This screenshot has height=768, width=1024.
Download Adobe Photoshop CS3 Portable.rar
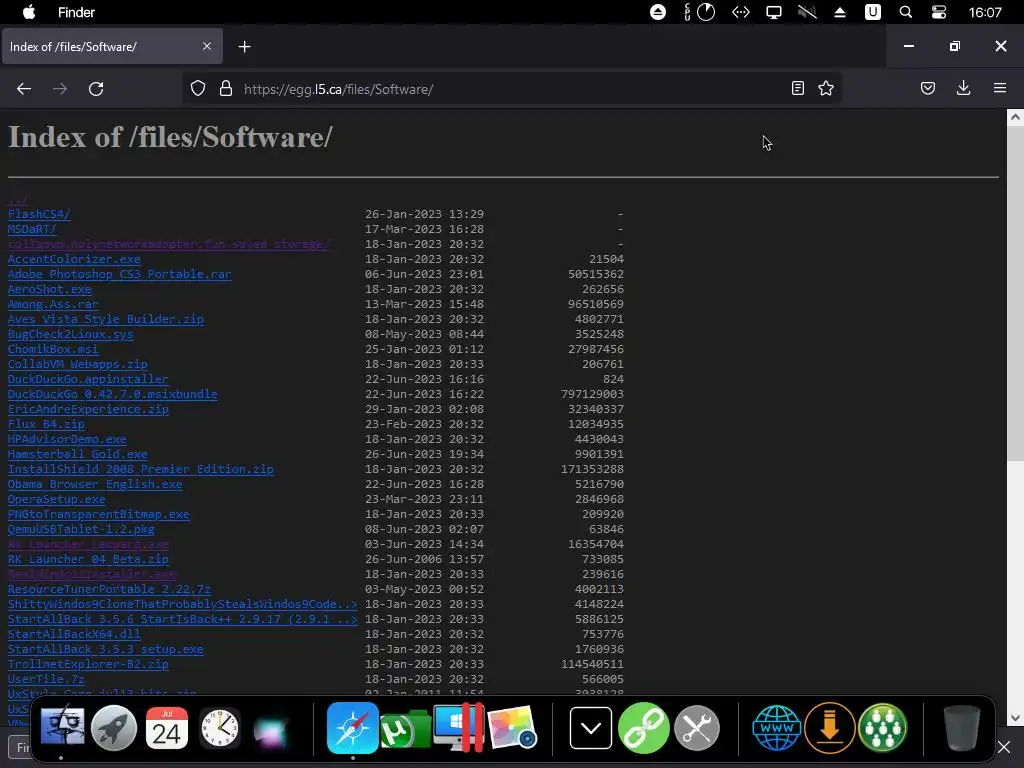pyautogui.click(x=120, y=274)
